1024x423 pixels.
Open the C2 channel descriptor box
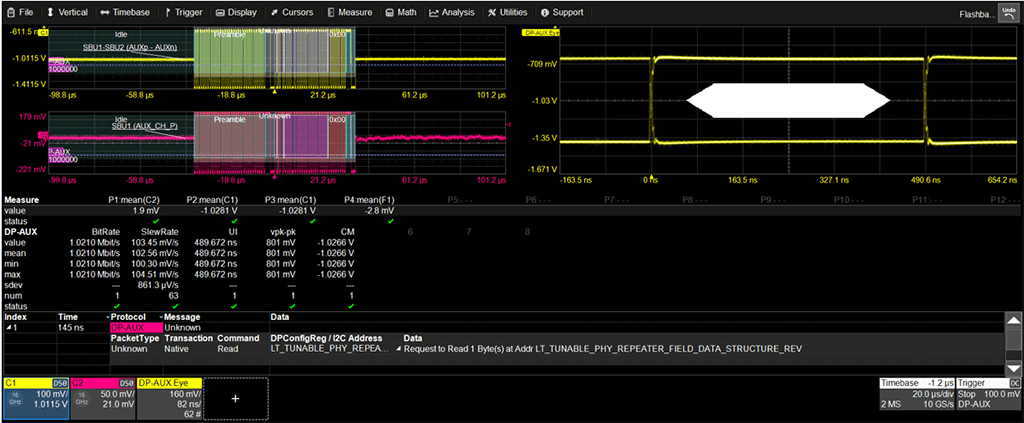[x=101, y=397]
